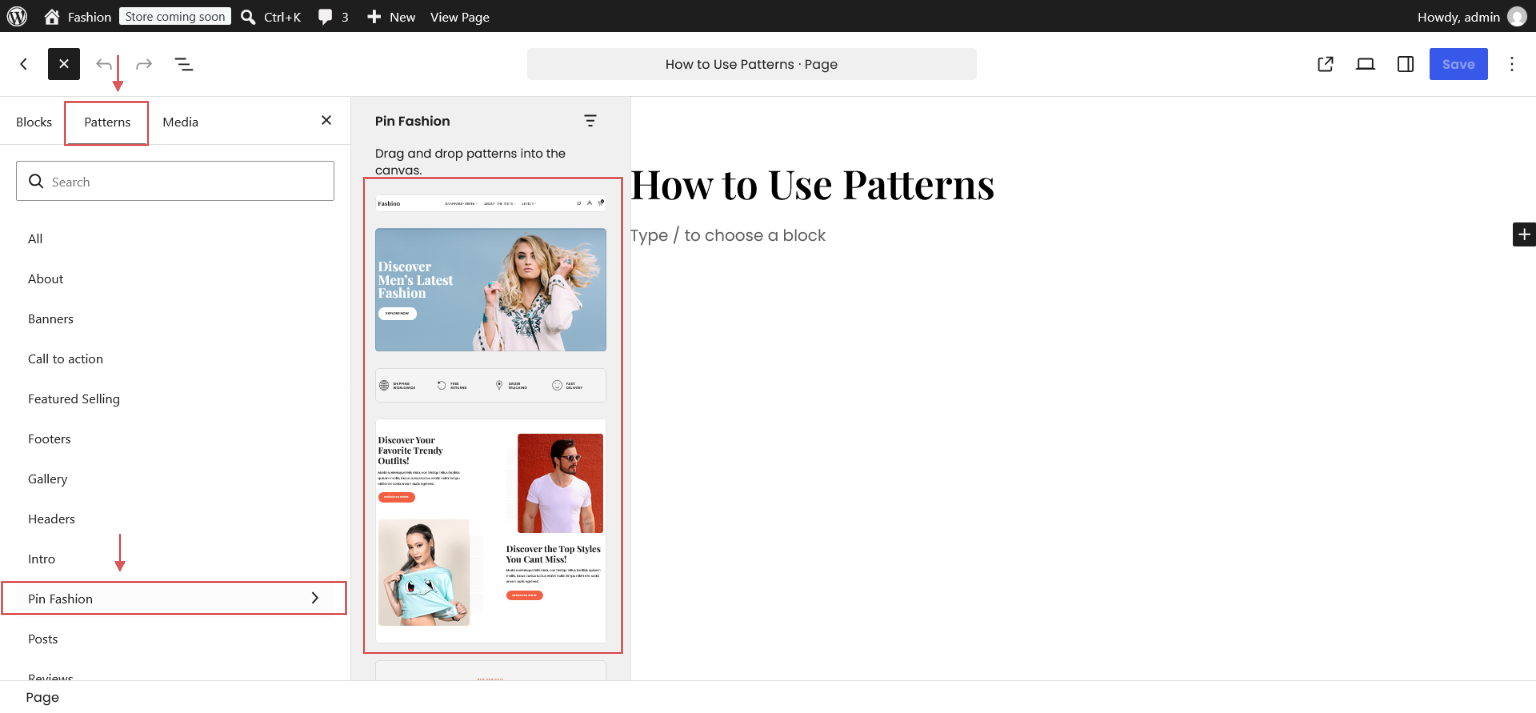This screenshot has height=713, width=1536.
Task: Click the WordPress logo icon
Action: pos(17,16)
